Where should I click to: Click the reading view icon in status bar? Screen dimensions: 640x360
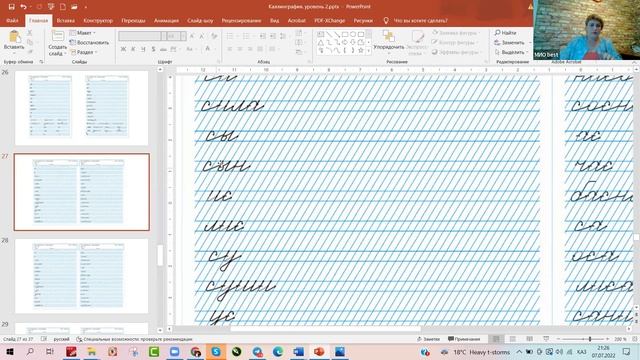pyautogui.click(x=529, y=339)
